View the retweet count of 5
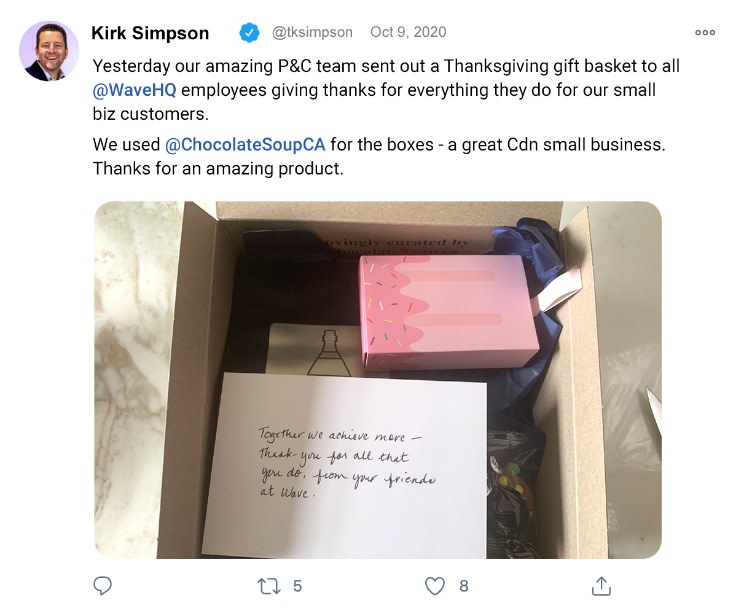 point(297,586)
